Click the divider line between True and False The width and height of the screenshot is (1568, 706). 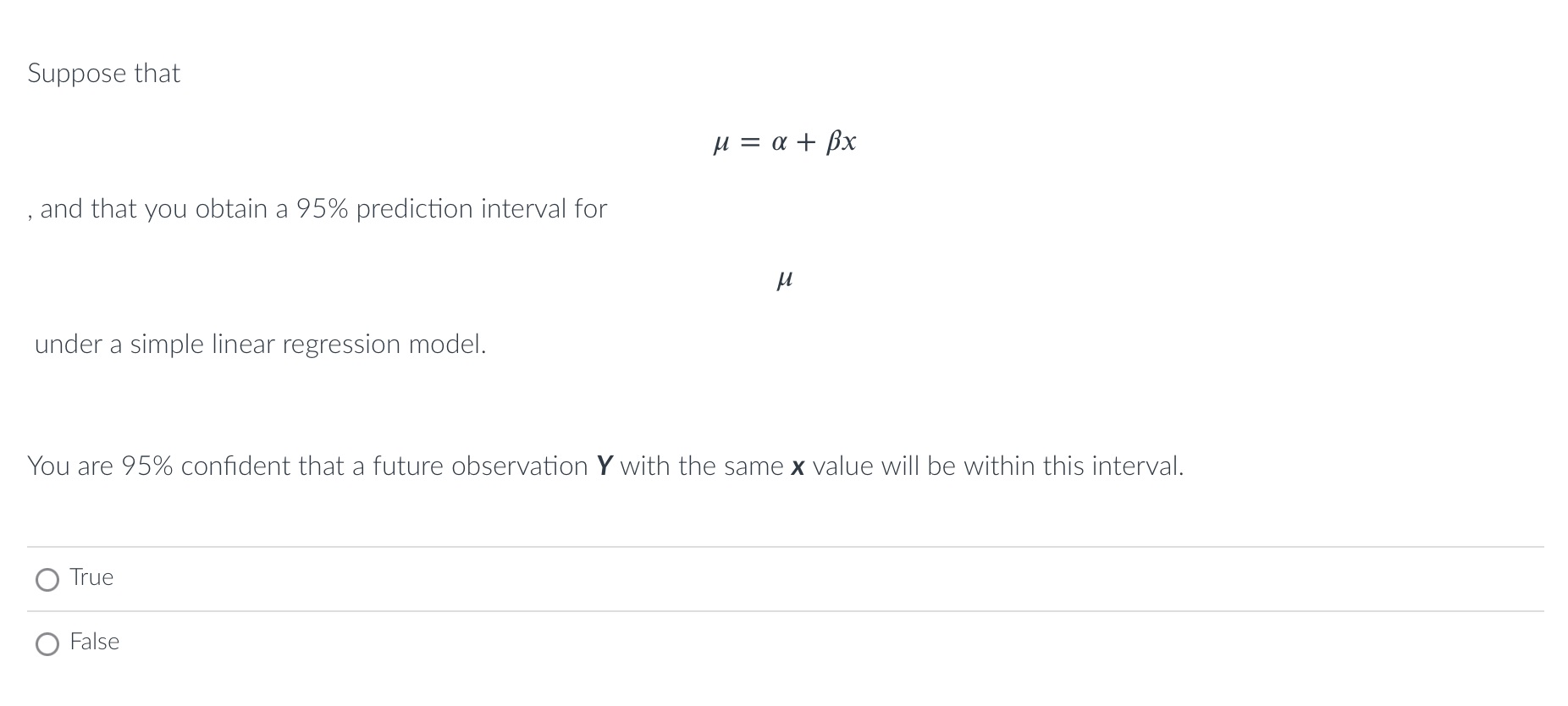click(784, 610)
